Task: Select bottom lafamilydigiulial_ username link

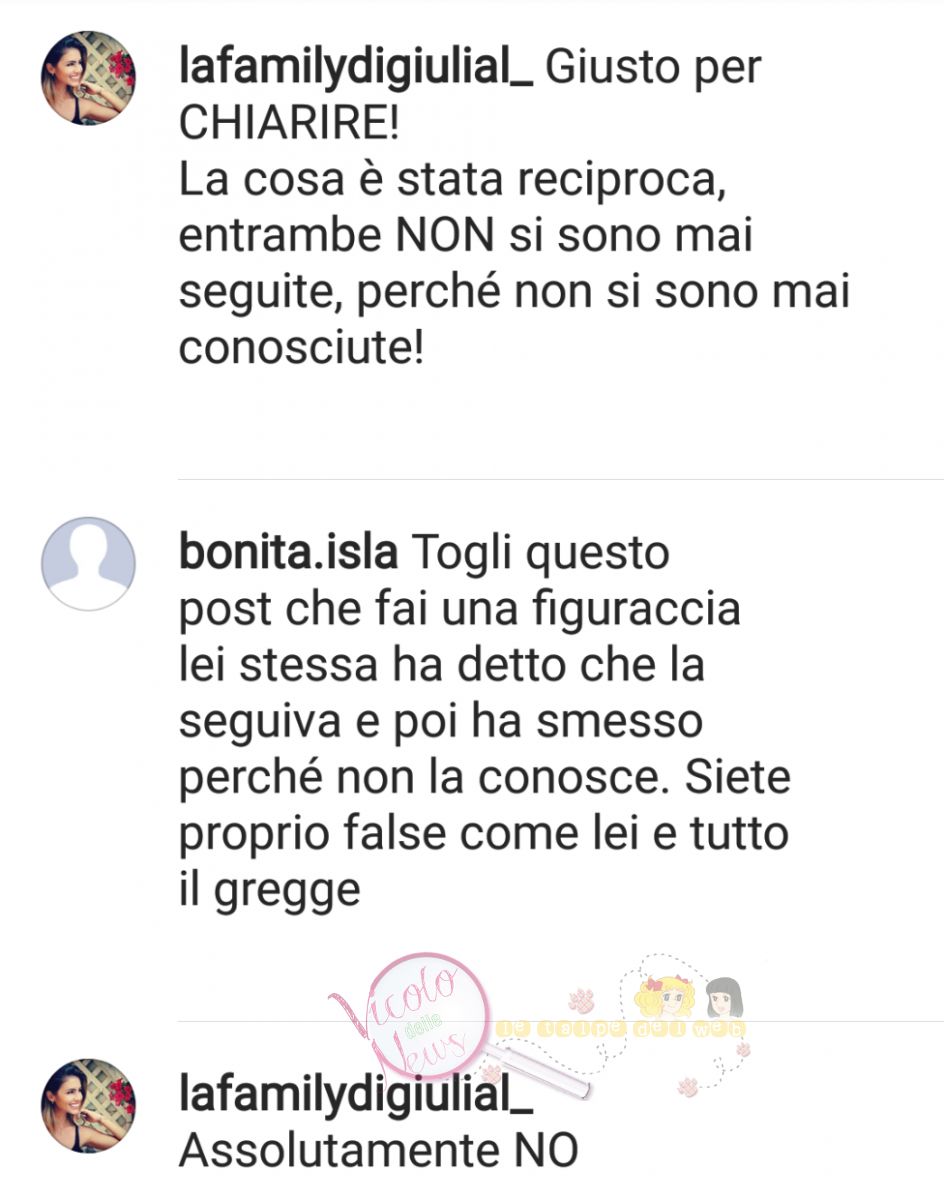Action: (356, 1096)
